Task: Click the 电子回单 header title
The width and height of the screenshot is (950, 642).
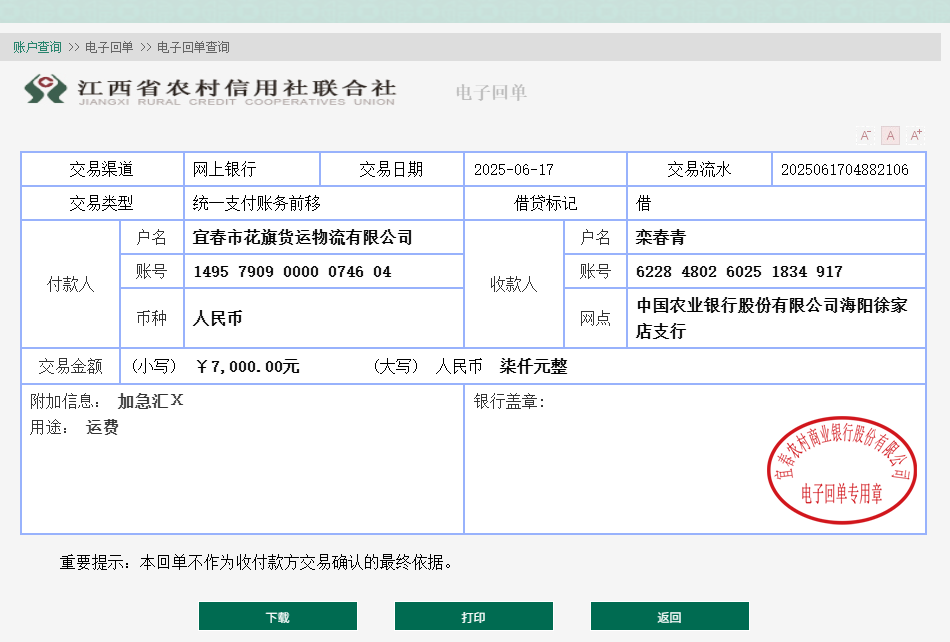Action: [x=491, y=92]
